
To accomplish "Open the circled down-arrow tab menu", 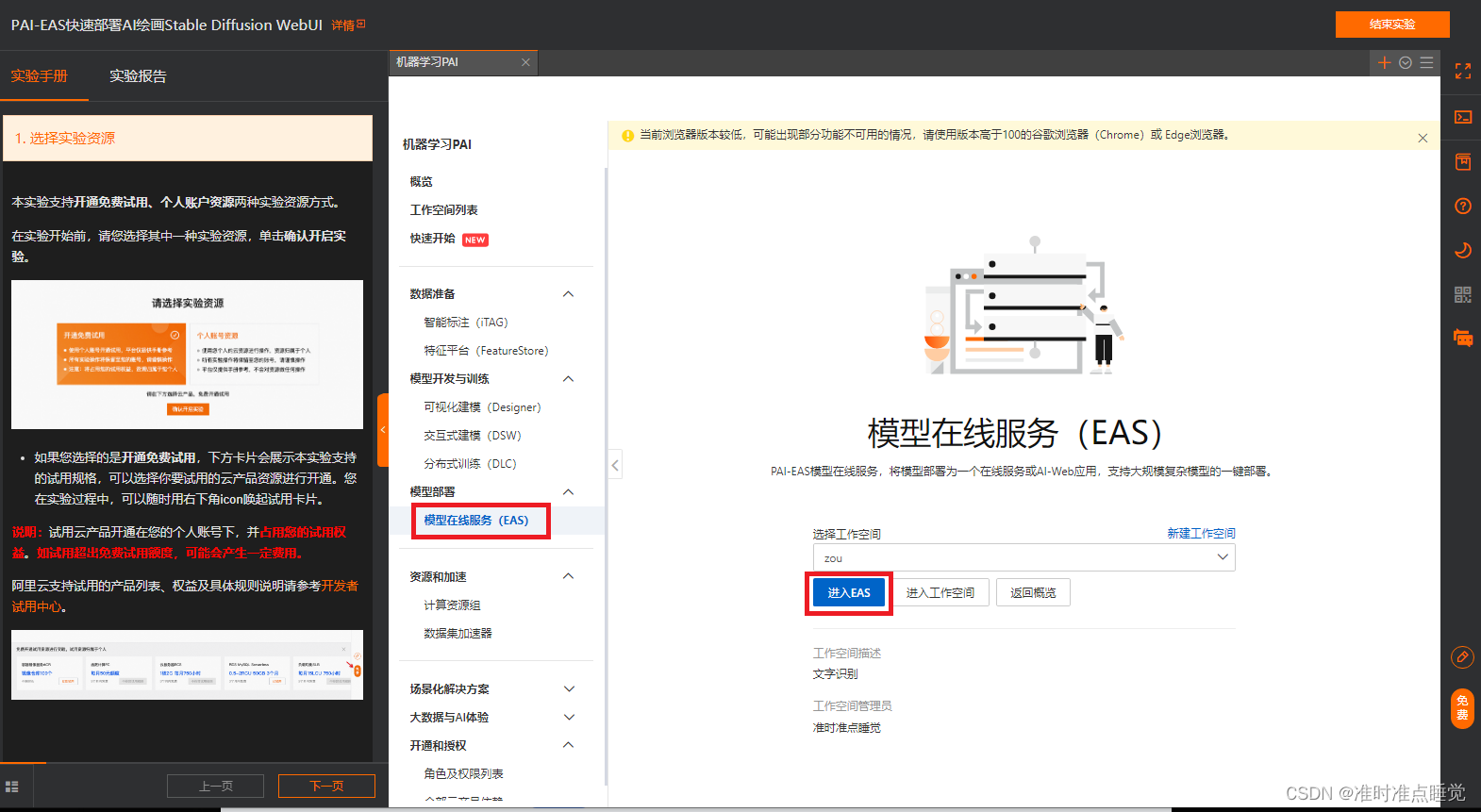I will coord(1406,62).
